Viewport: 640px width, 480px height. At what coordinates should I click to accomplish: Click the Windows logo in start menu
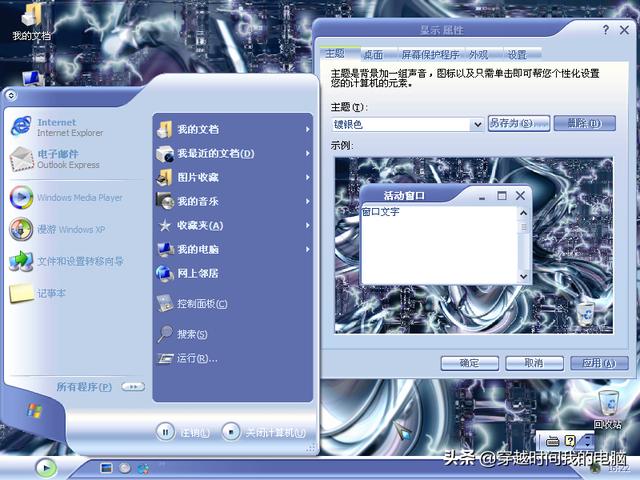pyautogui.click(x=34, y=411)
